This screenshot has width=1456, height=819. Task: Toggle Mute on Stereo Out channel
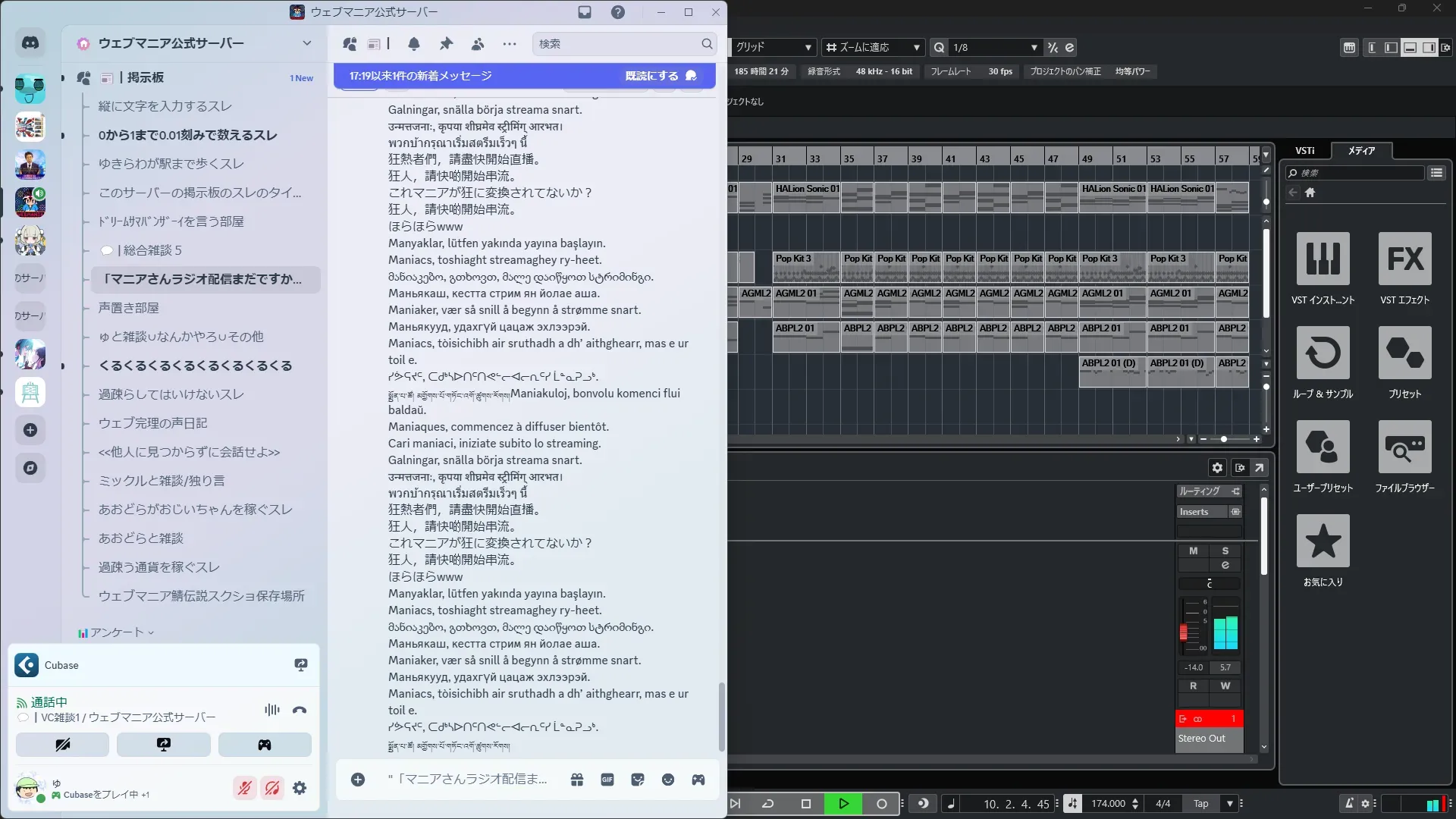1193,551
